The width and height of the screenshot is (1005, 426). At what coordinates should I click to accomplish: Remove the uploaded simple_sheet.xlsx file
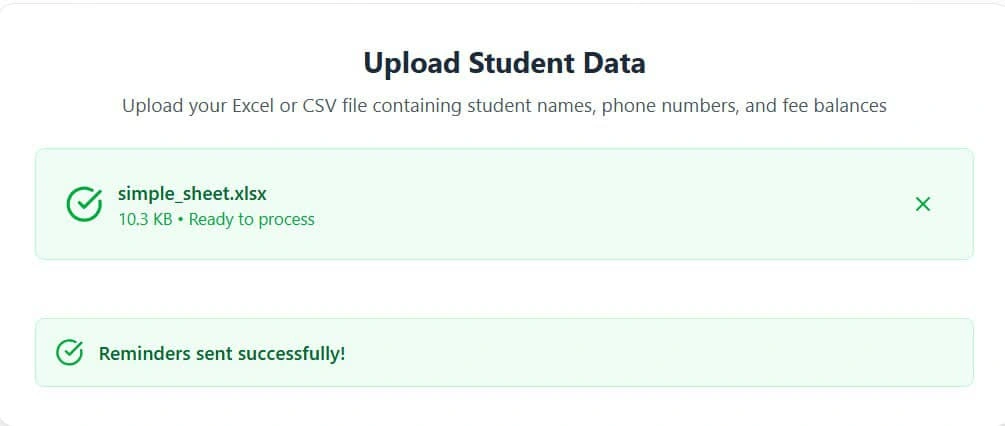point(923,204)
